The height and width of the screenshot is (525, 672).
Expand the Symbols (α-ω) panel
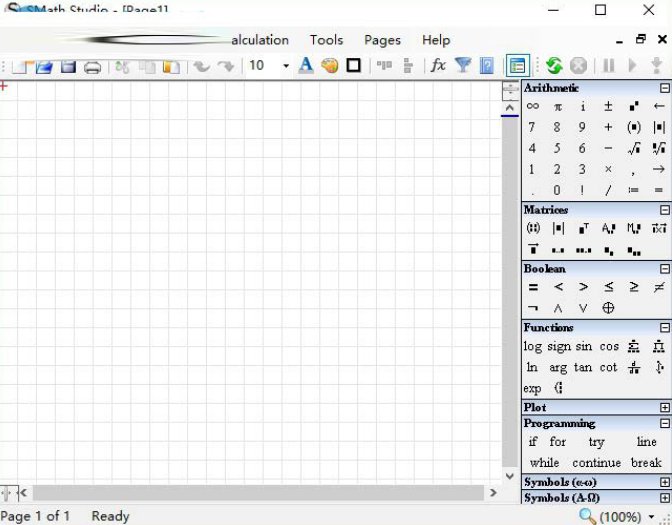(665, 482)
